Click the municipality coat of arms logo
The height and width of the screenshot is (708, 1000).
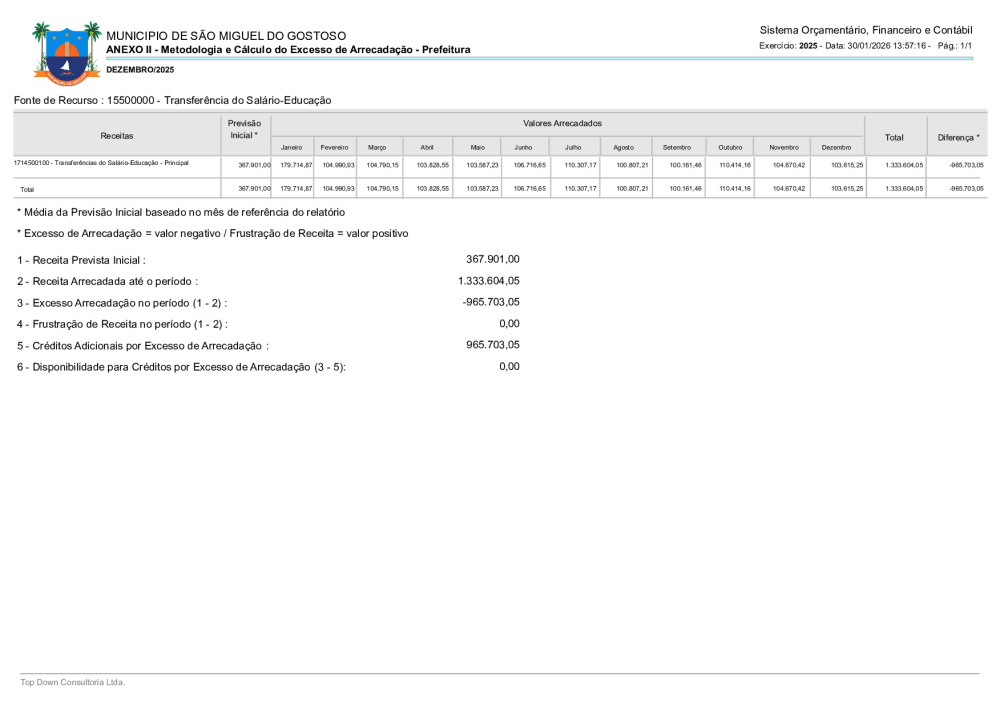pos(66,52)
